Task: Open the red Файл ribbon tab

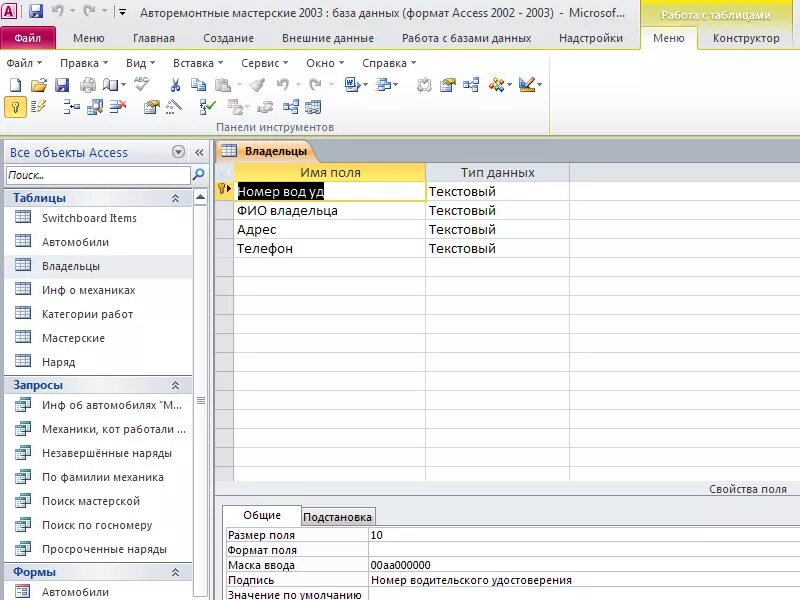Action: (x=28, y=38)
